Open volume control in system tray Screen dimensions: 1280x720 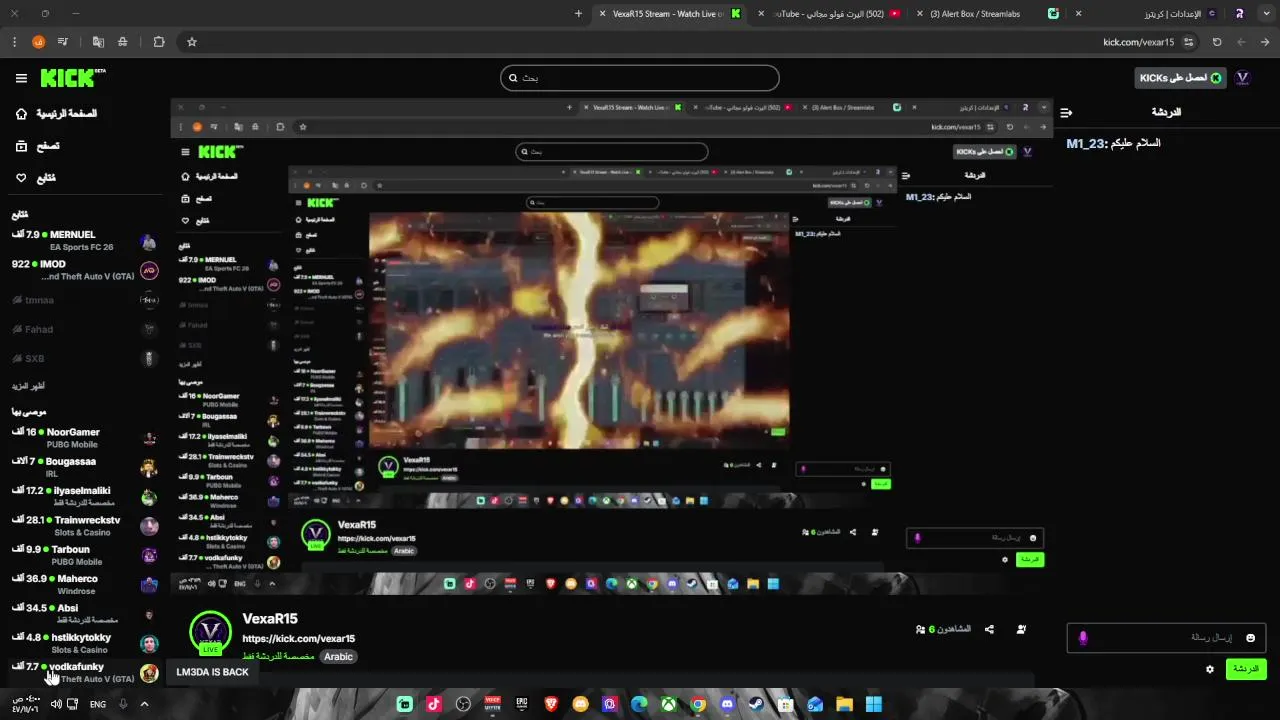point(56,704)
